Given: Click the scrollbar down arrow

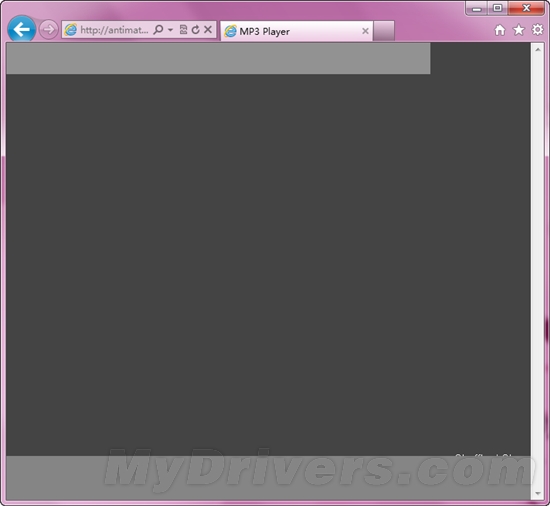Looking at the screenshot, I should [x=538, y=493].
